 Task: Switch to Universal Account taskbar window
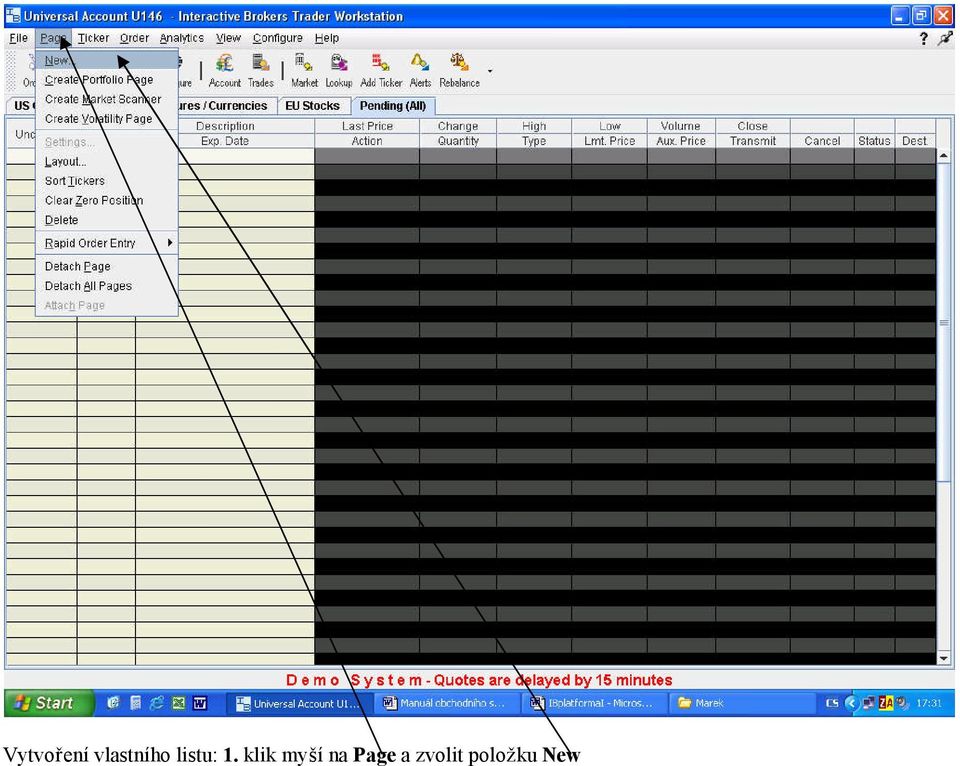(299, 704)
